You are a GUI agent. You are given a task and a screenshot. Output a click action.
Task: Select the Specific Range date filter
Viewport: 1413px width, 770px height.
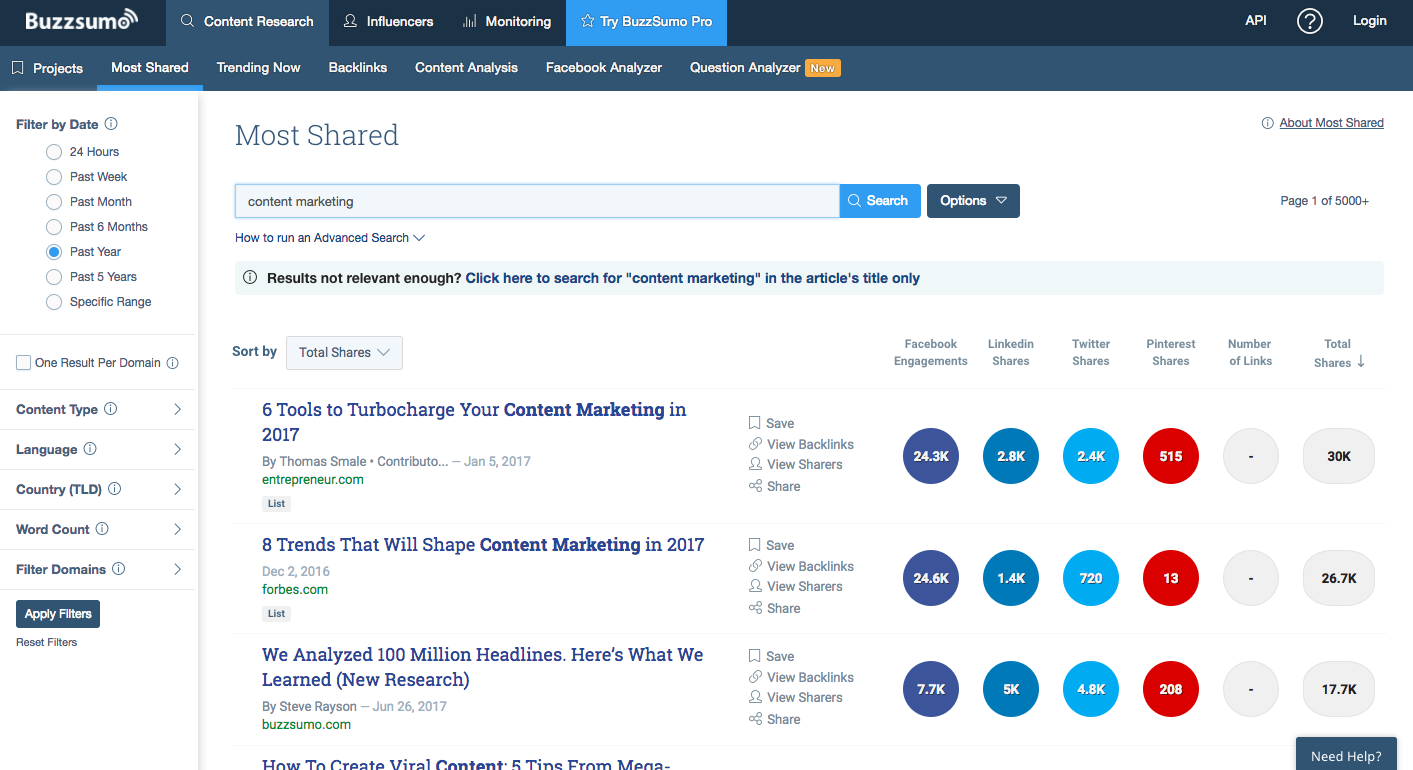click(54, 302)
